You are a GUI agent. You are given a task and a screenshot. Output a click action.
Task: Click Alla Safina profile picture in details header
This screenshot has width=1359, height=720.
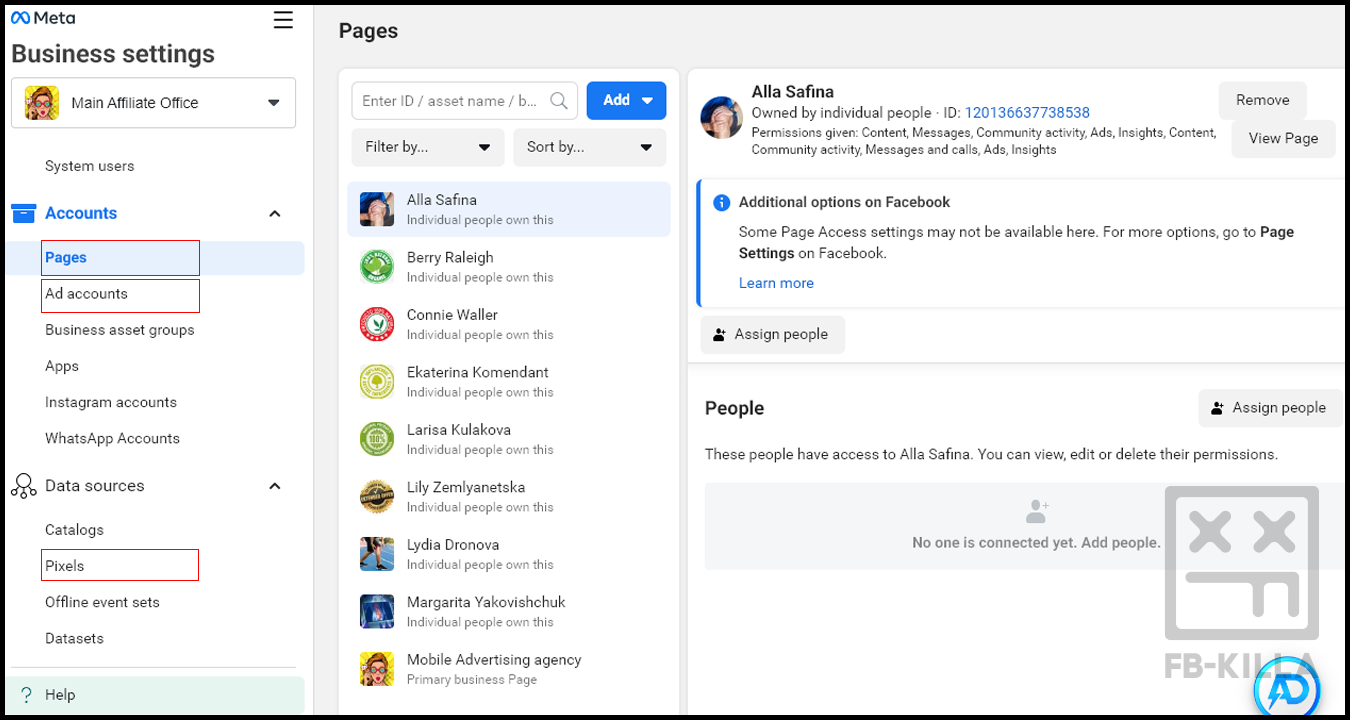click(721, 118)
